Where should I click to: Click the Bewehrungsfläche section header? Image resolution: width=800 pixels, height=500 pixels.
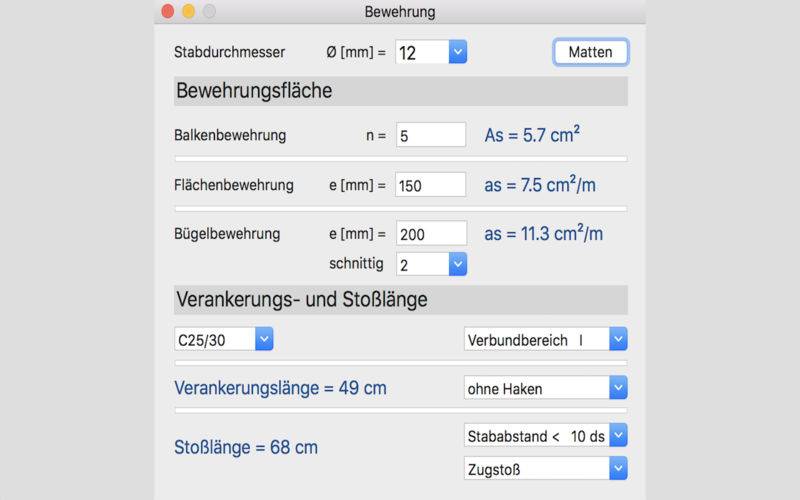[x=401, y=91]
